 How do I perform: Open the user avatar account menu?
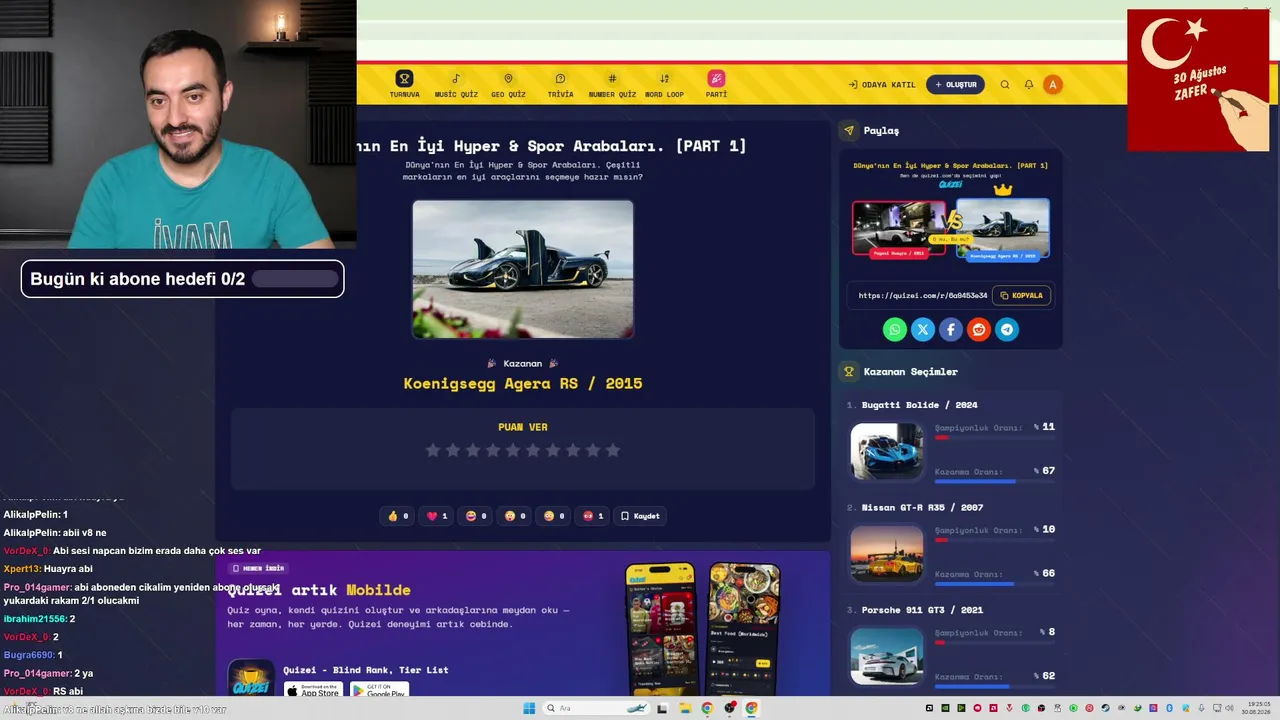1052,85
